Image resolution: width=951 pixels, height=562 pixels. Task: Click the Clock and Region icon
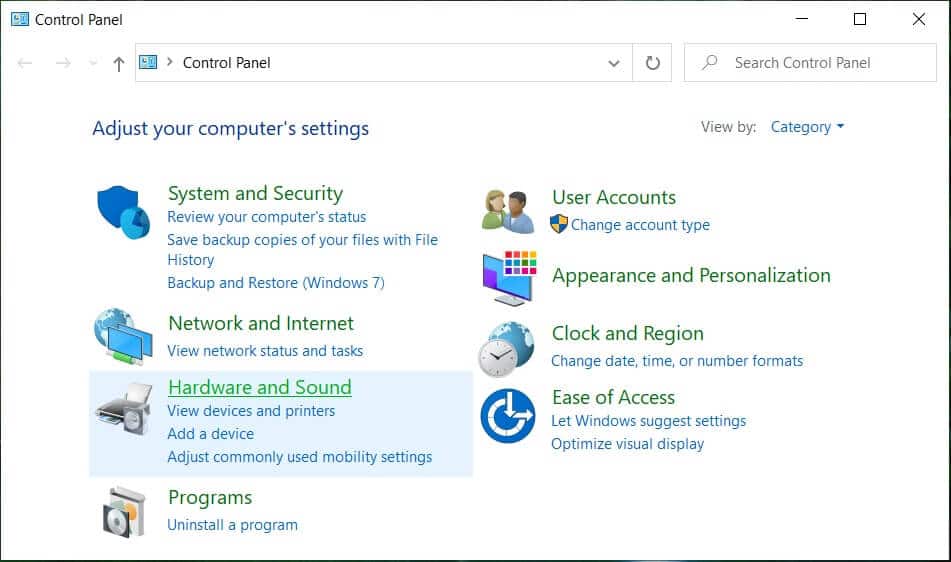pos(506,348)
